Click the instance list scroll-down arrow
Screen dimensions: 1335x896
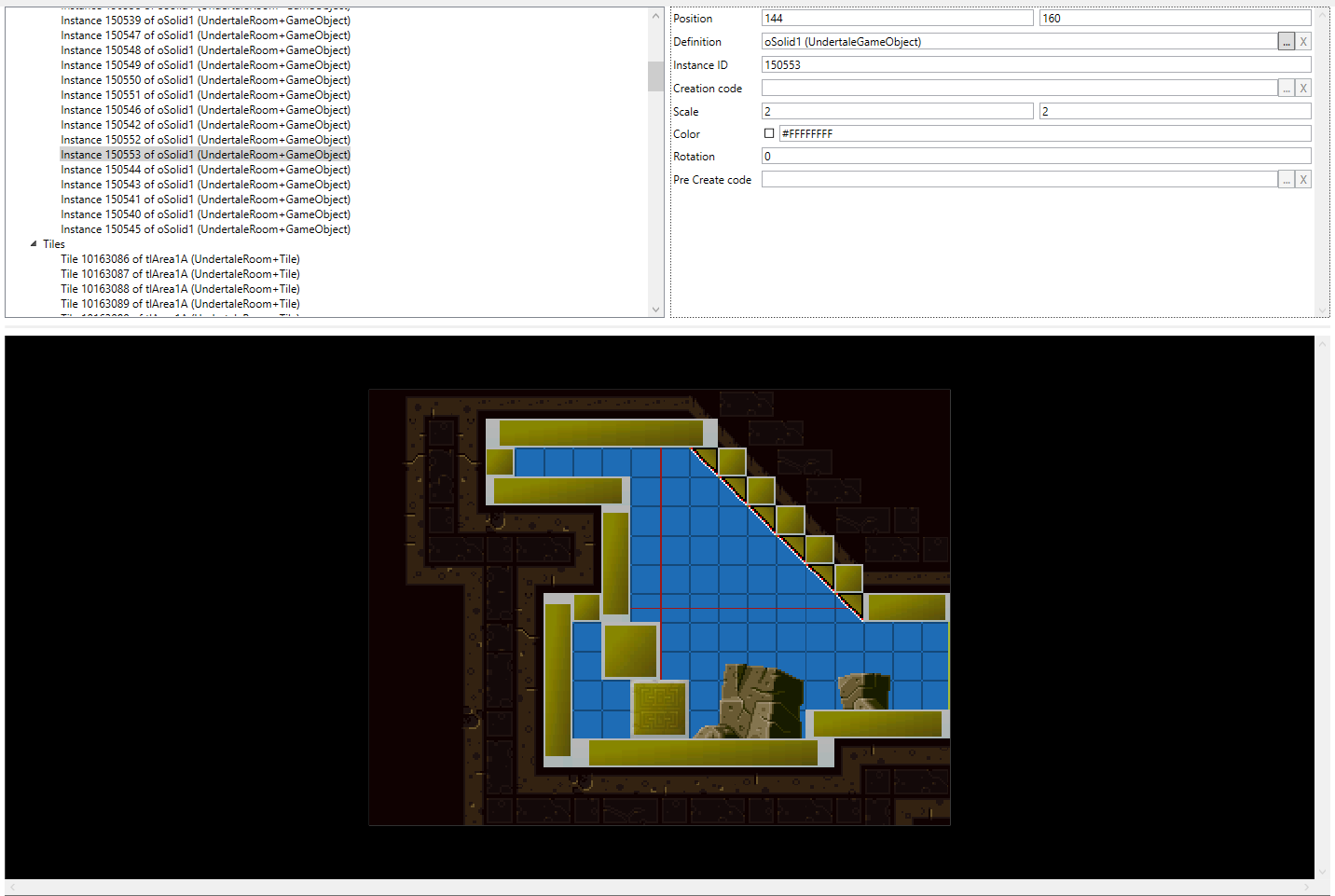pos(655,310)
